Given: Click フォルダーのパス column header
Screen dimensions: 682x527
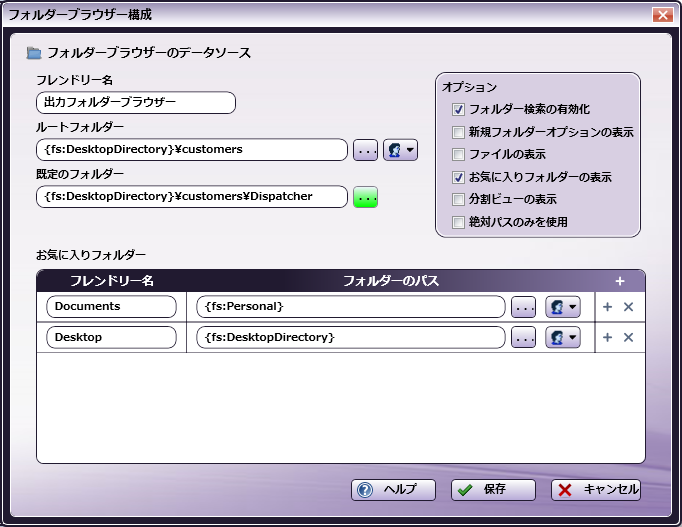Looking at the screenshot, I should pos(391,281).
